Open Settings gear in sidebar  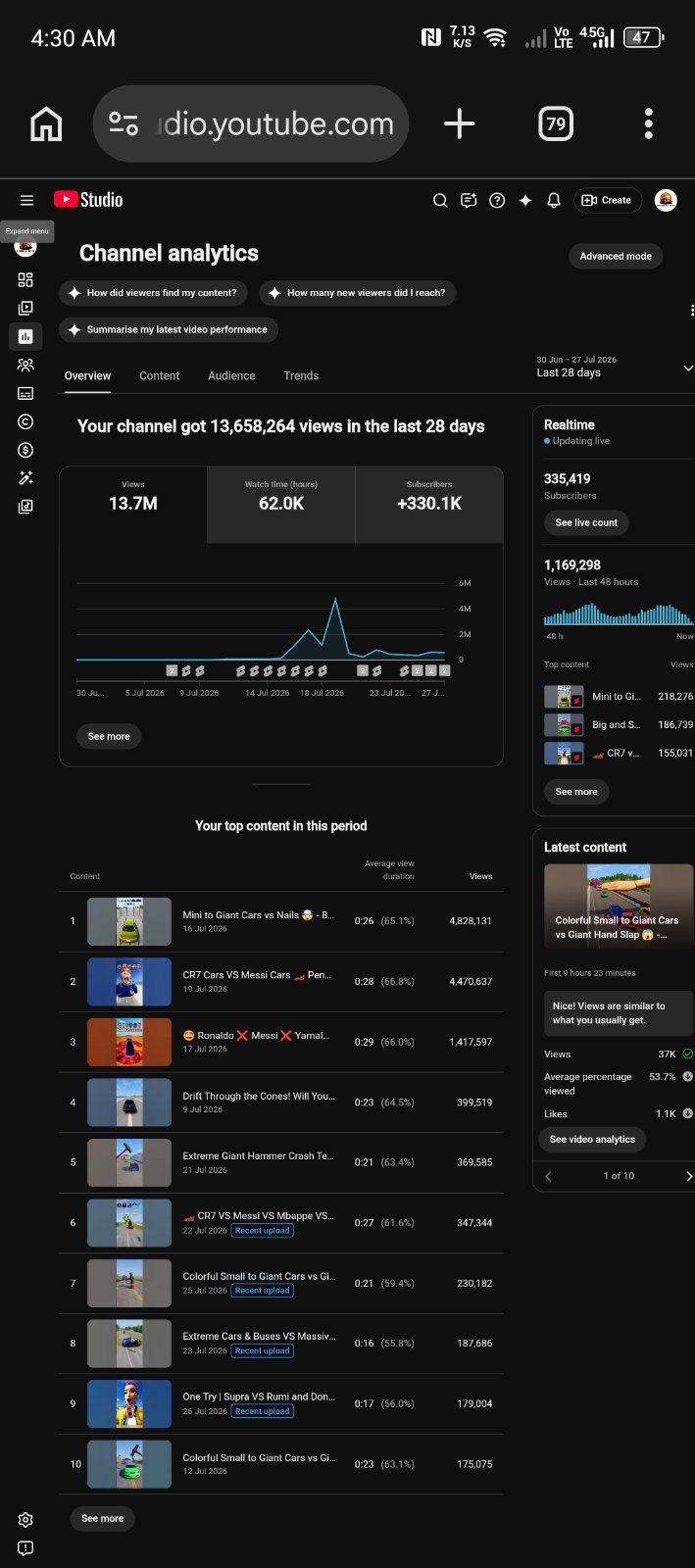tap(25, 1519)
